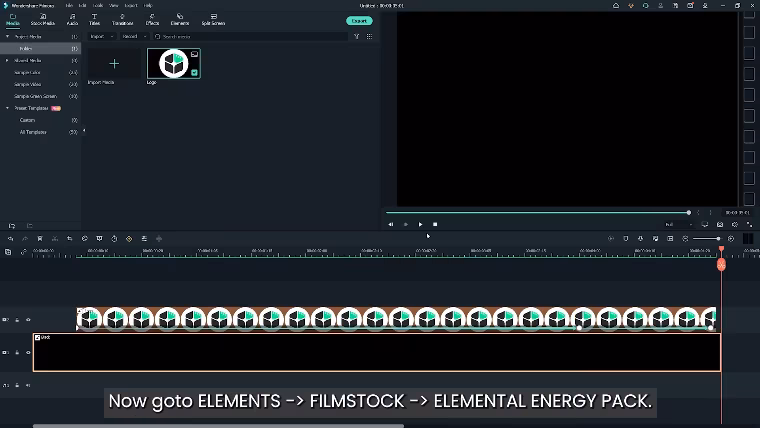
Task: Hide the Logo track with the eye icon
Action: point(28,320)
